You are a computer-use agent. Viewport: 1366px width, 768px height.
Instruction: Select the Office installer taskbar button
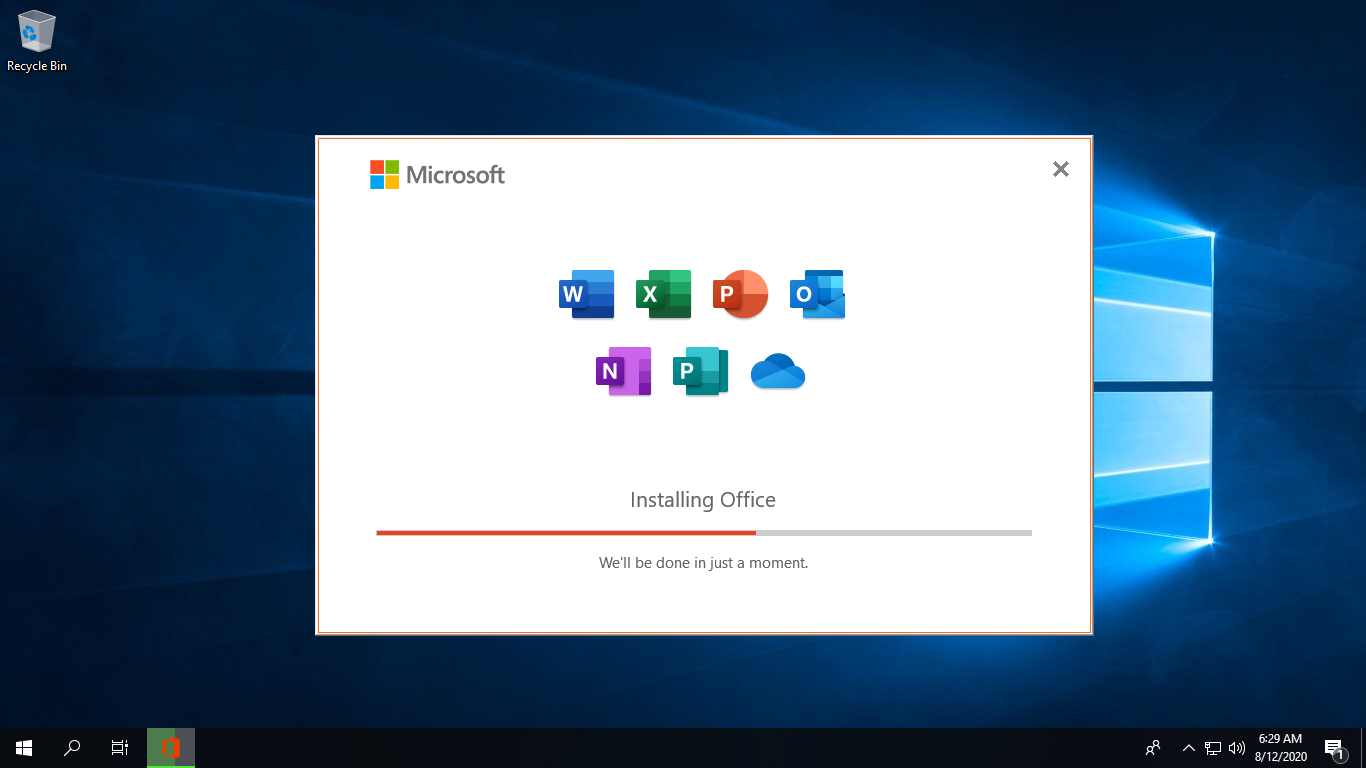click(171, 747)
